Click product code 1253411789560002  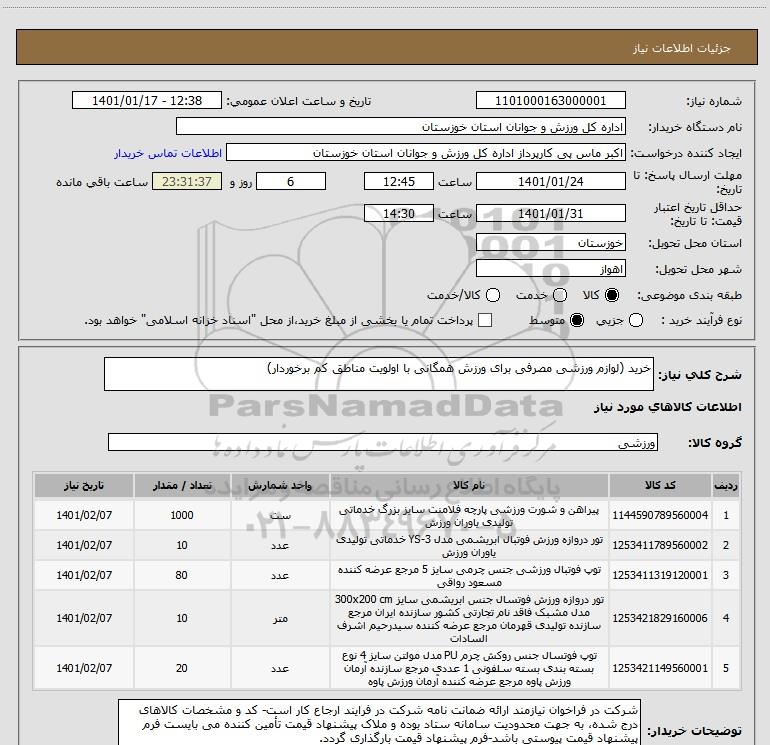[x=660, y=545]
